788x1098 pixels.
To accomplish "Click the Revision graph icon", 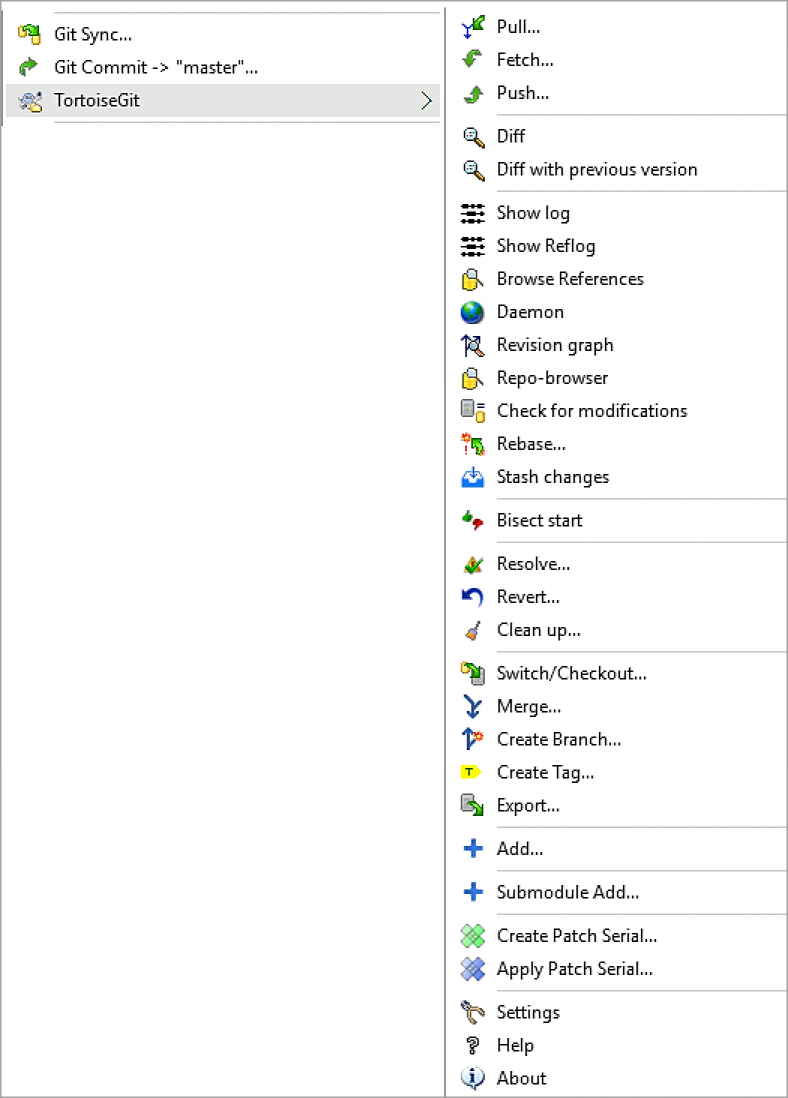I will coord(473,345).
